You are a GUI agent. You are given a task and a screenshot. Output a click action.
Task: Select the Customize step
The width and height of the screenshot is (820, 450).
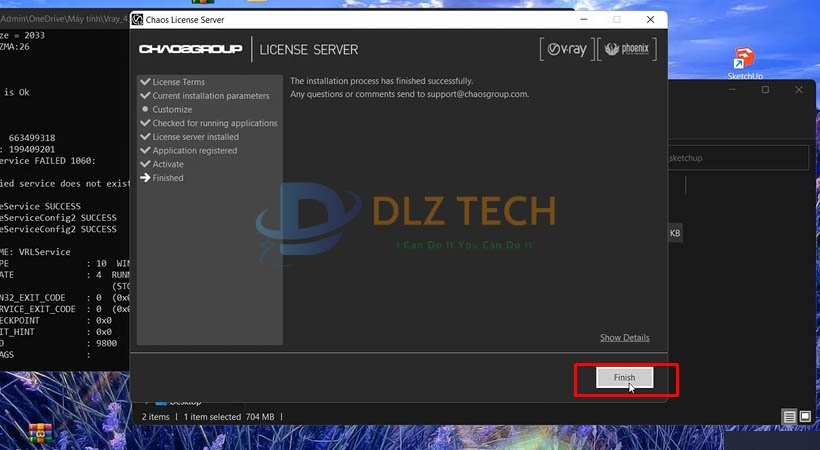(x=172, y=110)
